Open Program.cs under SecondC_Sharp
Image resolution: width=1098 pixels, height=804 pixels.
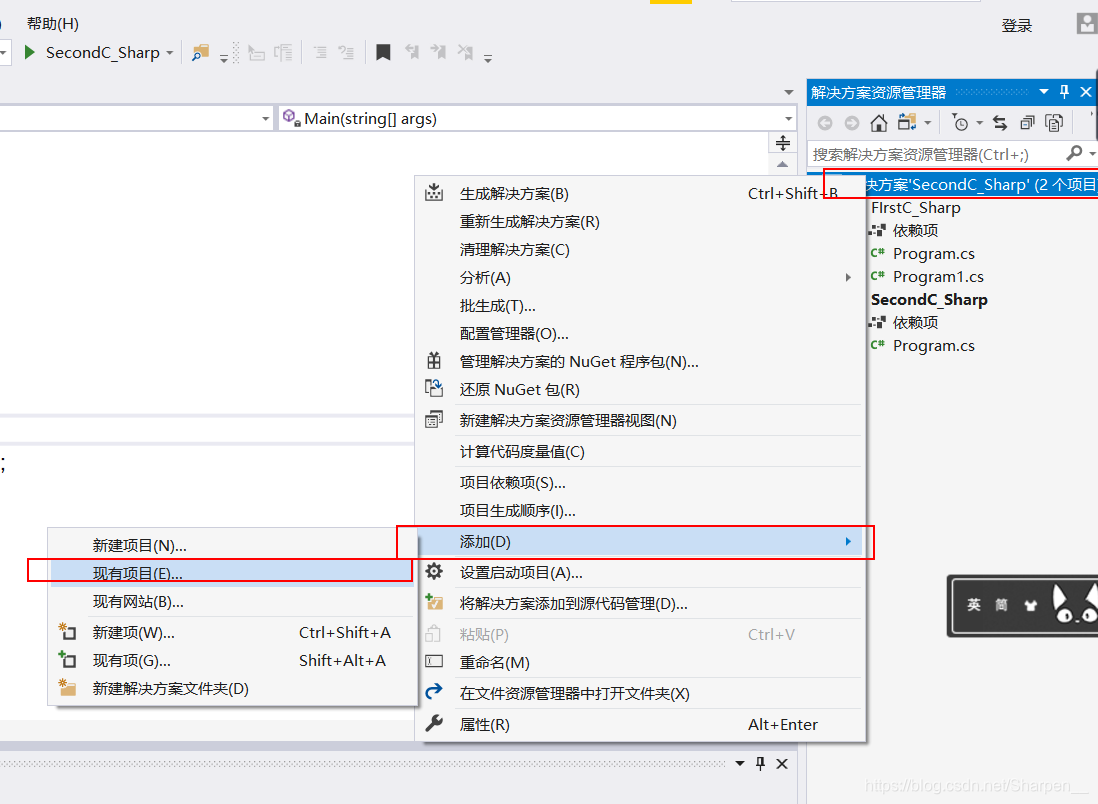(x=933, y=345)
